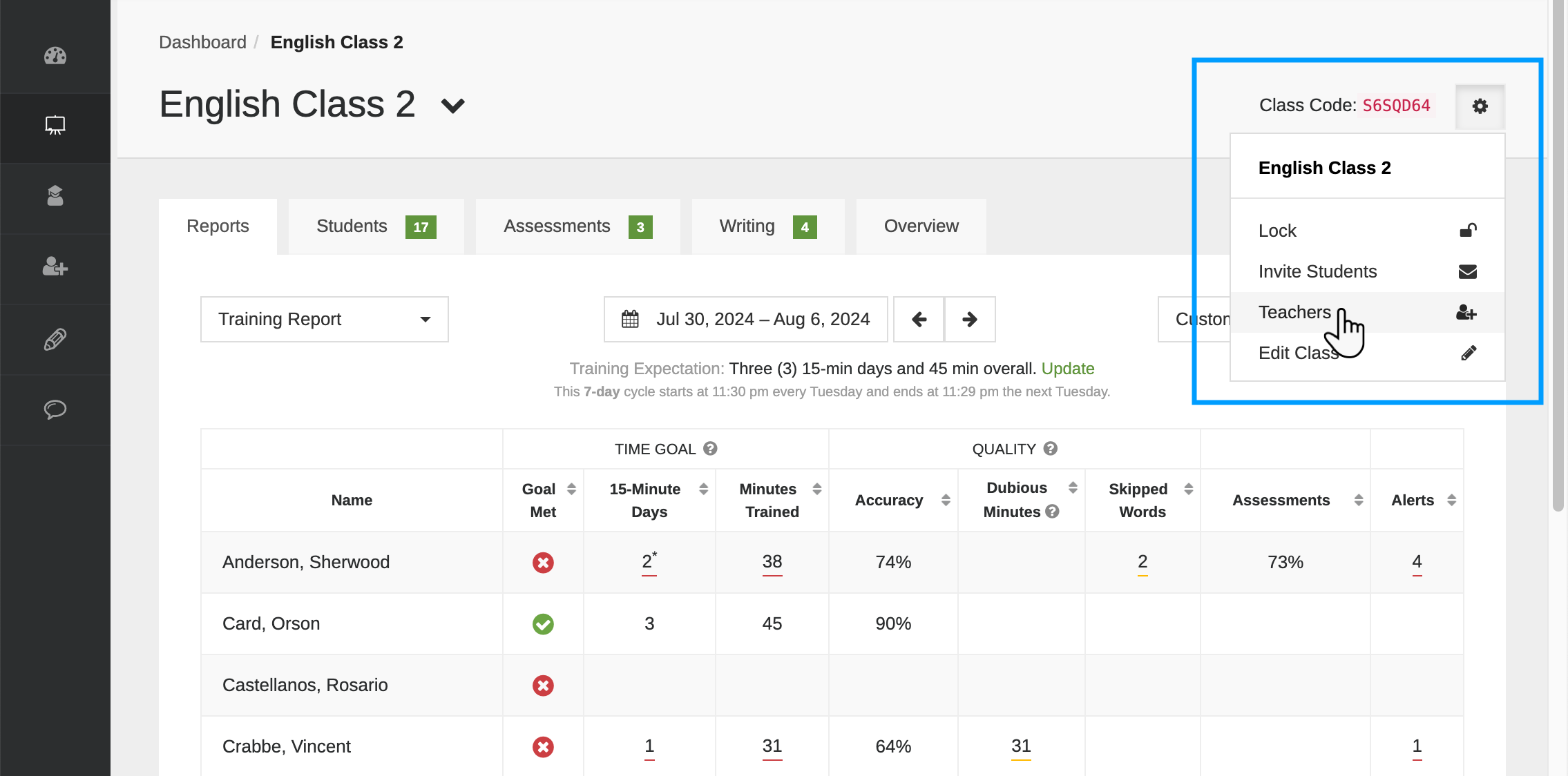
Task: Open the students graduate icon in sidebar
Action: point(55,196)
